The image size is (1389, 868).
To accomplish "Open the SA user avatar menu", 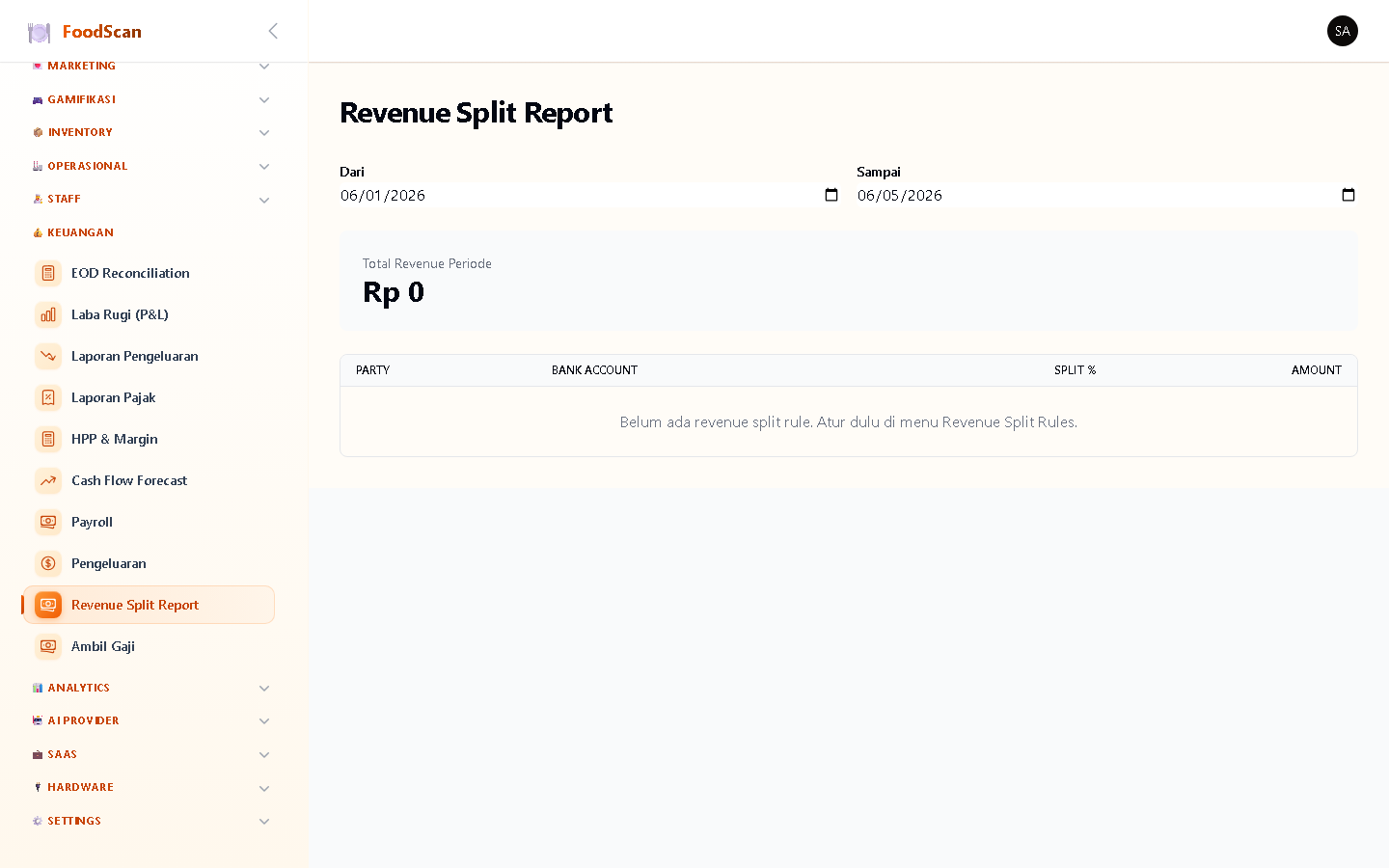I will click(x=1342, y=31).
